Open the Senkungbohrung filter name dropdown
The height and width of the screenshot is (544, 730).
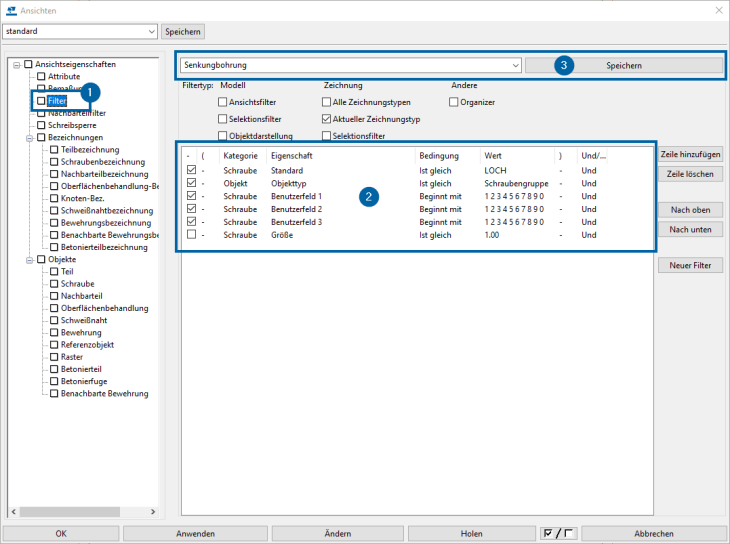tap(515, 65)
